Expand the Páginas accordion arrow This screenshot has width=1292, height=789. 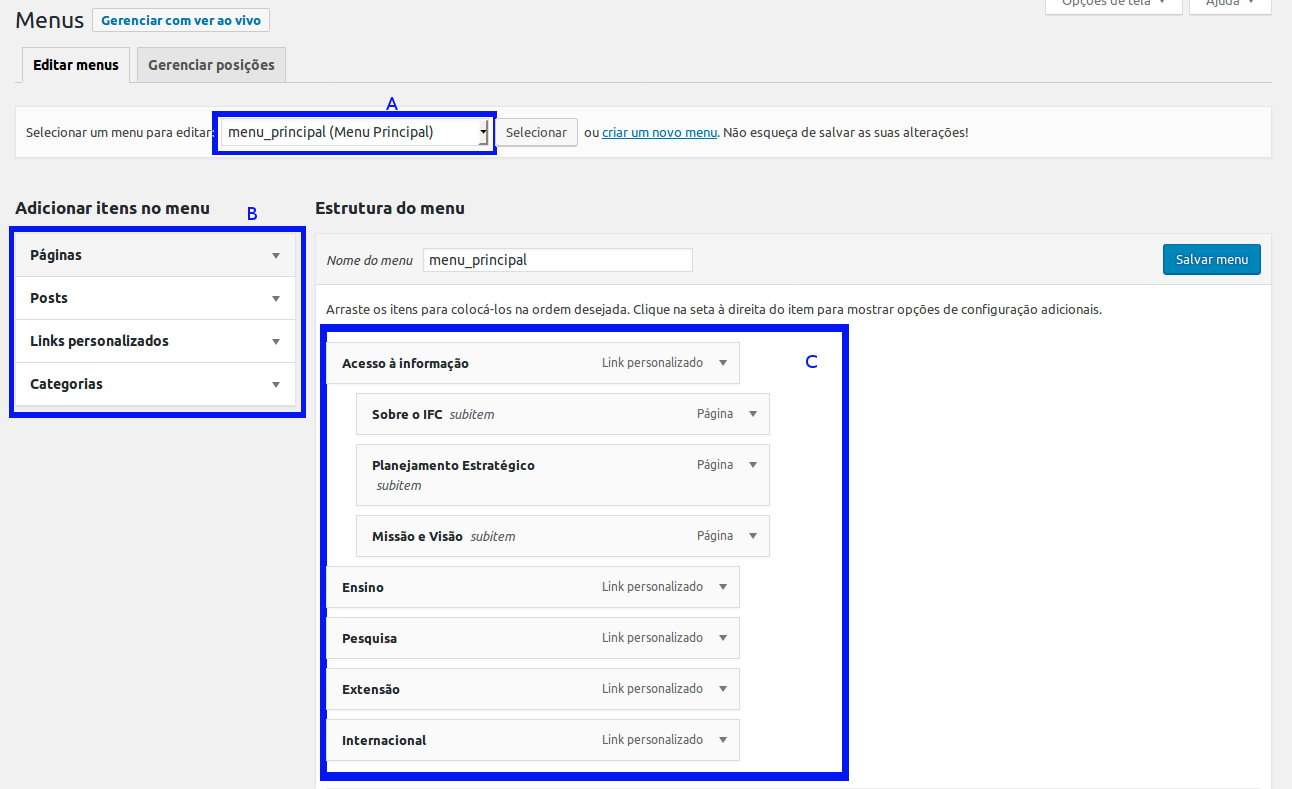click(276, 256)
